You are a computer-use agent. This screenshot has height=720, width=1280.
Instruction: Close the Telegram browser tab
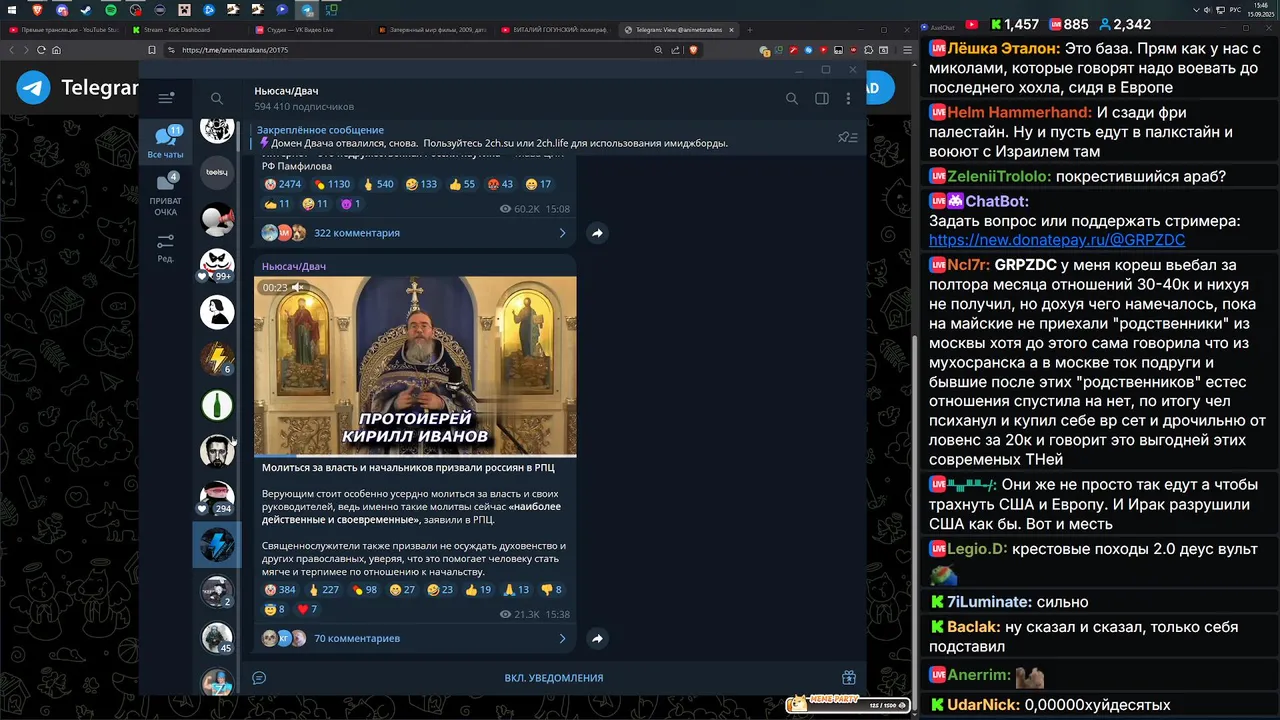[x=732, y=30]
